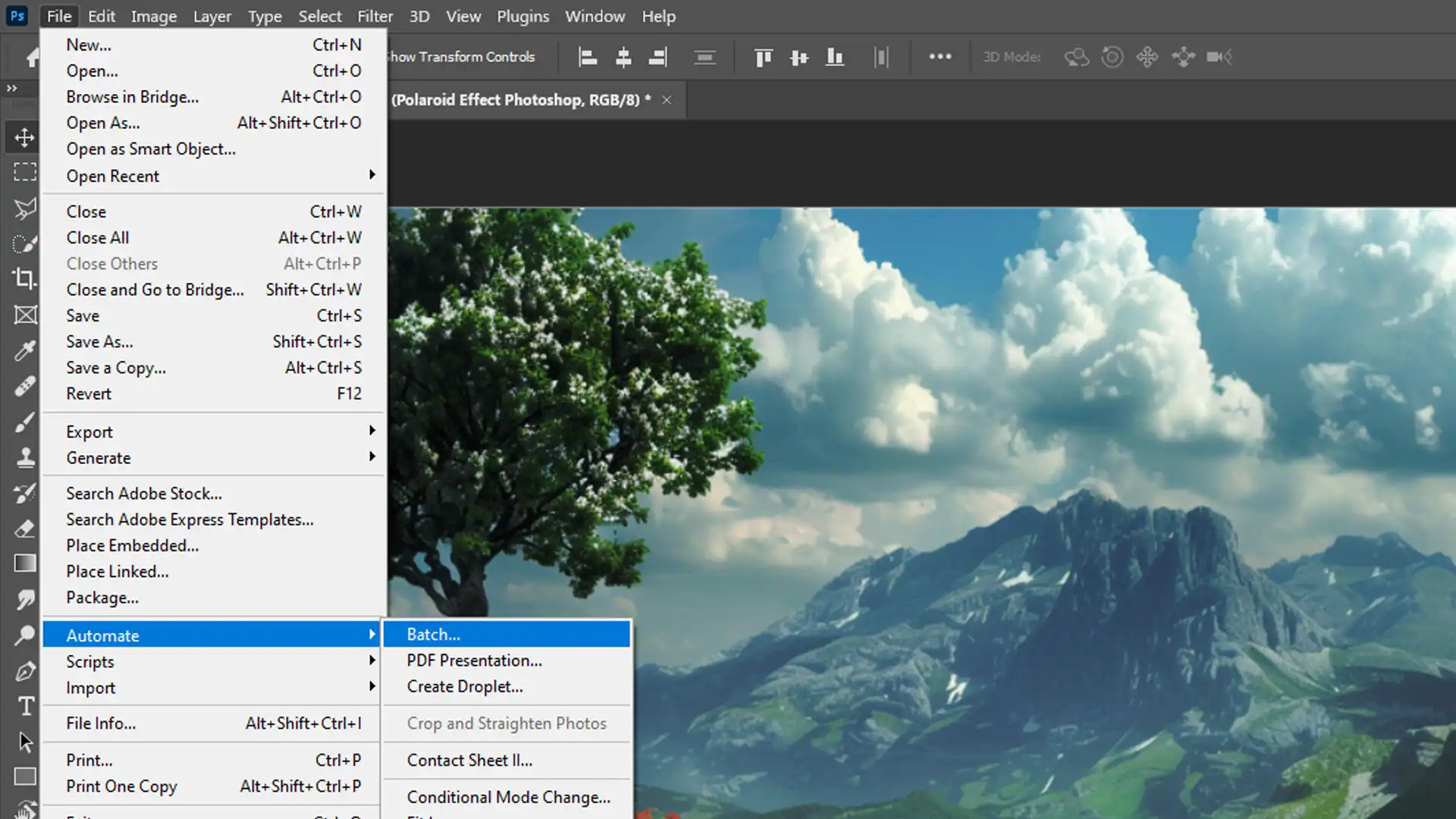Choose PDF Presentation... option
Viewport: 1456px width, 819px height.
pos(507,660)
